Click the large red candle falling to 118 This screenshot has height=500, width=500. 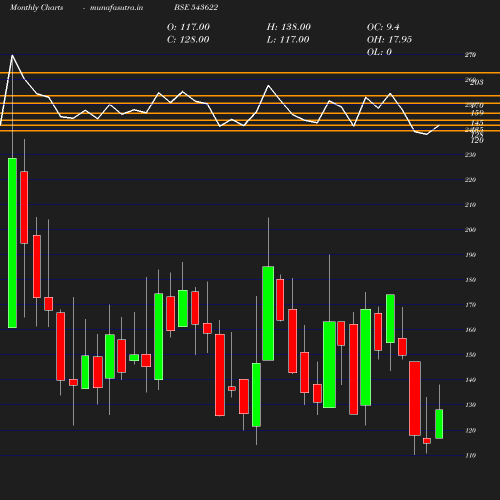click(415, 398)
